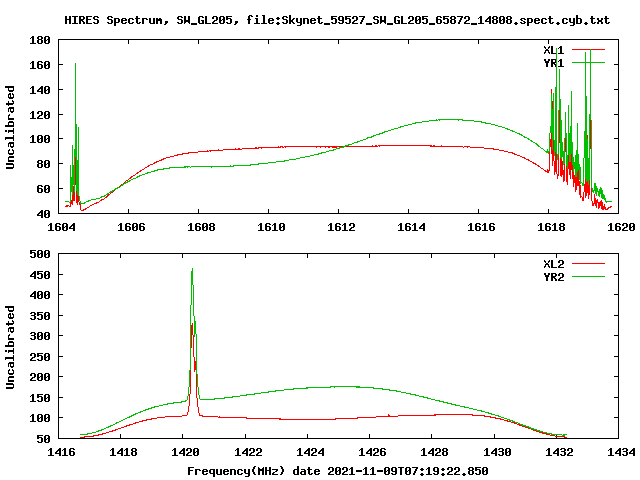
Task: Click the 1608 tick label on top plot
Action: 201,227
